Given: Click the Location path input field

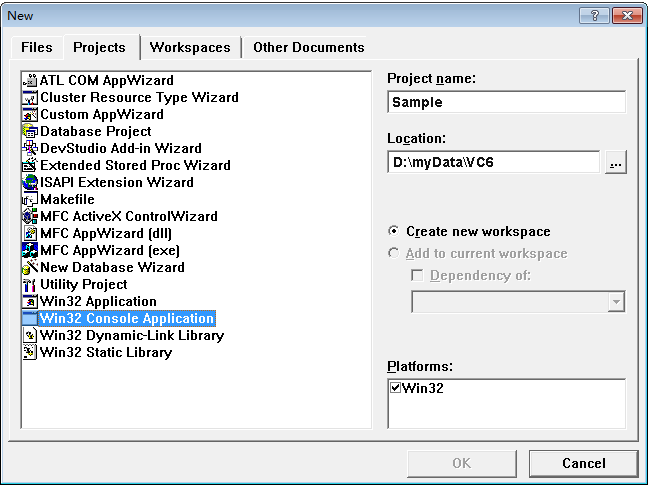Looking at the screenshot, I should coord(493,162).
